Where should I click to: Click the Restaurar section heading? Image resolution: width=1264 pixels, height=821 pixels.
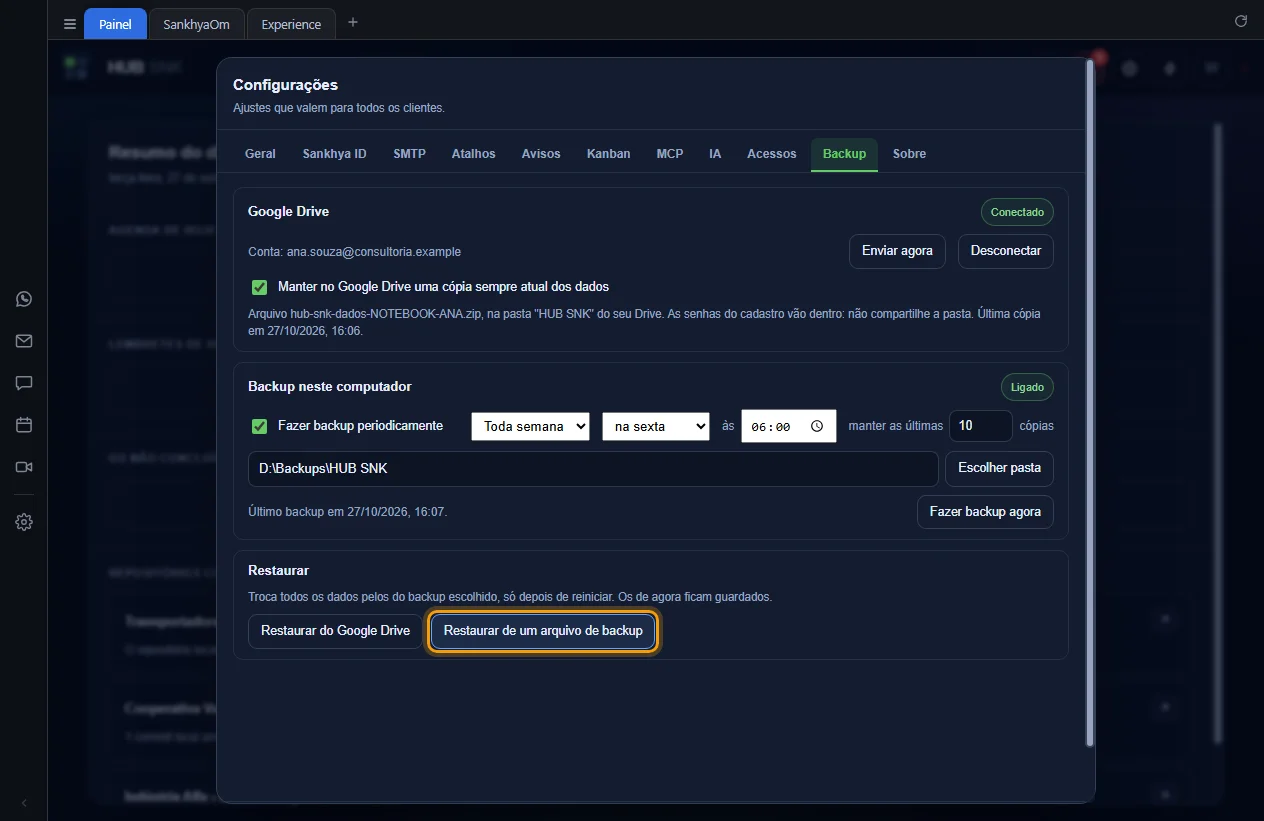[278, 571]
